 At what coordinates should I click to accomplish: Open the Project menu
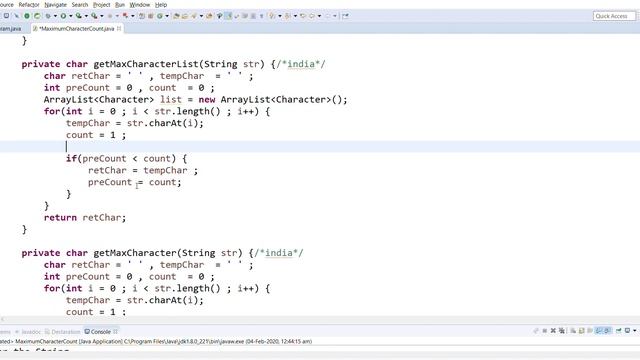[102, 4]
